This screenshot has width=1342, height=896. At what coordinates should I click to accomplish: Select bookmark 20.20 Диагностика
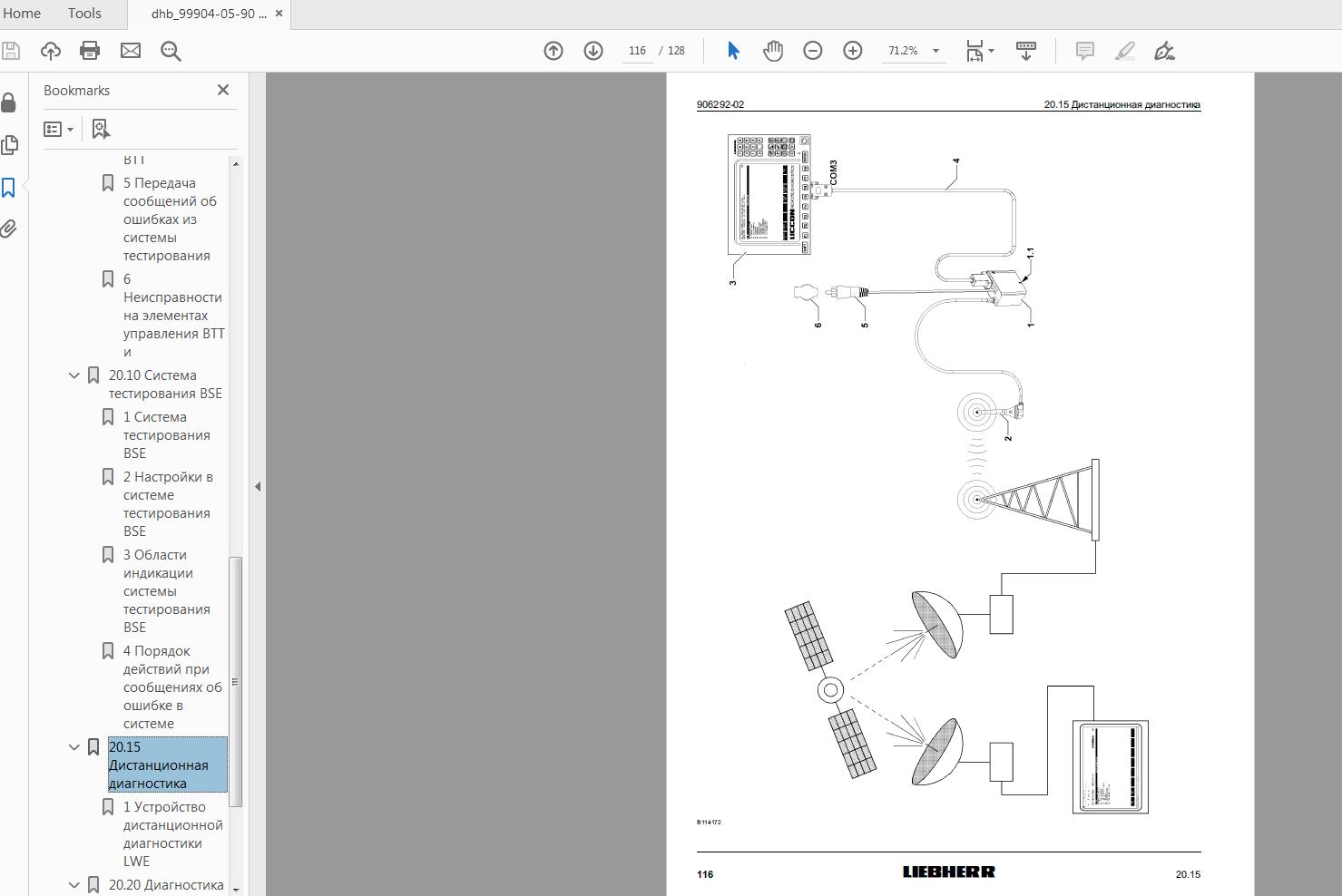pos(166,885)
